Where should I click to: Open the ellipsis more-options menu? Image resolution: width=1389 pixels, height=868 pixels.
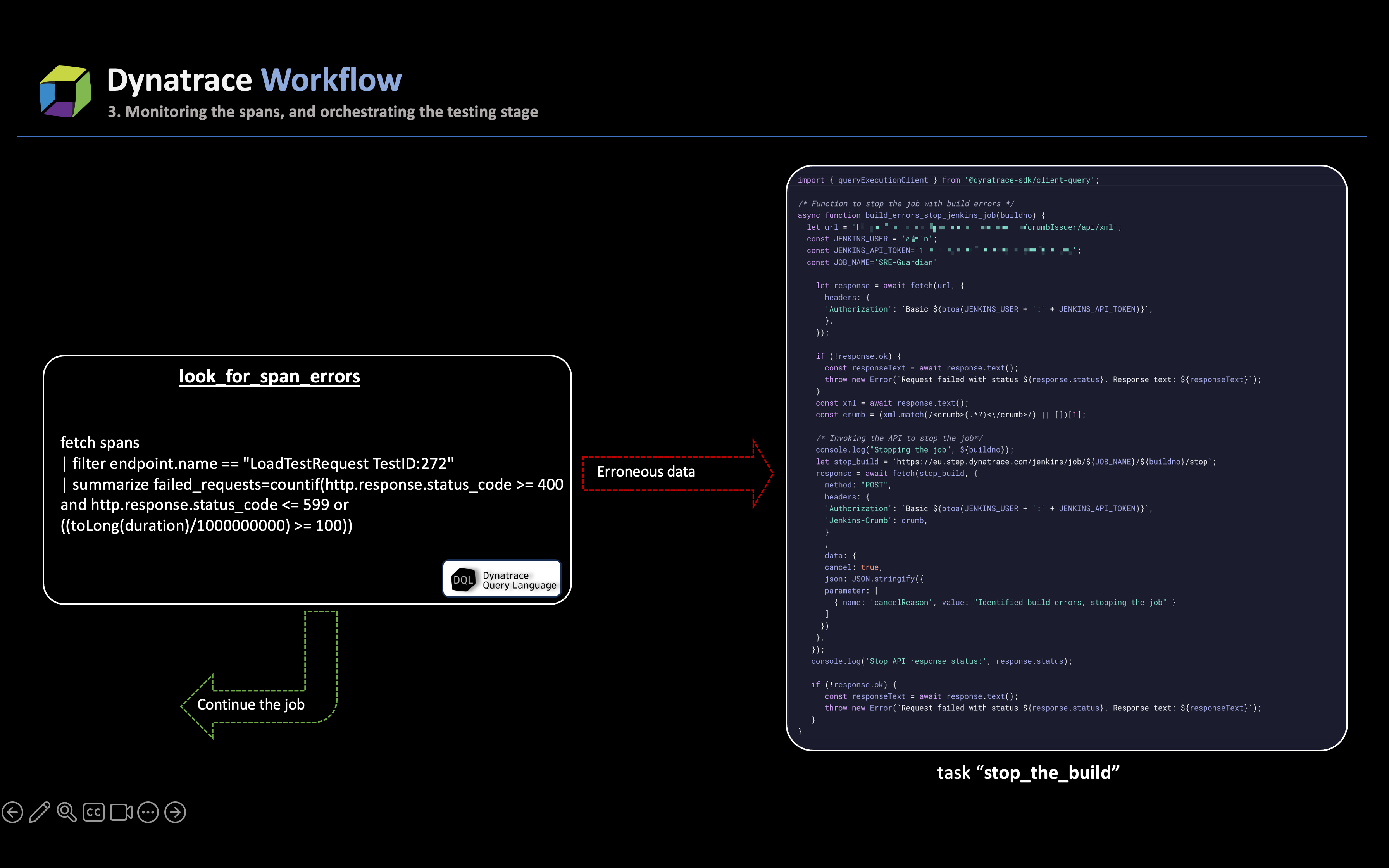coord(148,812)
